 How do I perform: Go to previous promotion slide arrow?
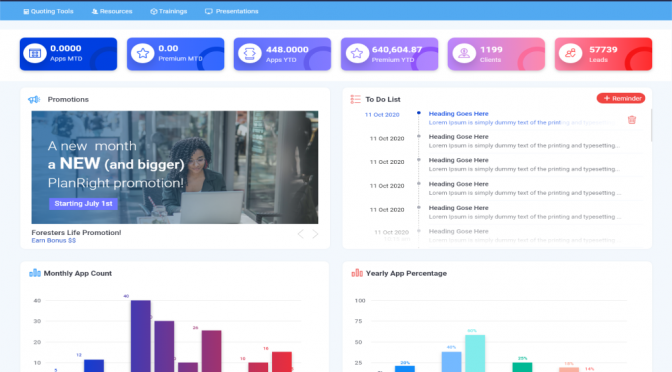click(x=300, y=234)
